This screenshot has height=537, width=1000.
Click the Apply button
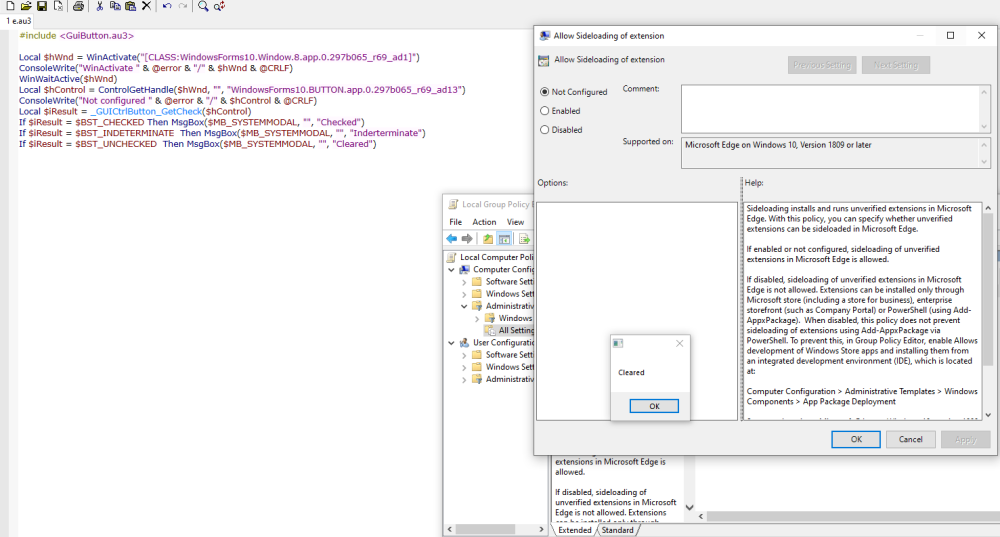965,439
